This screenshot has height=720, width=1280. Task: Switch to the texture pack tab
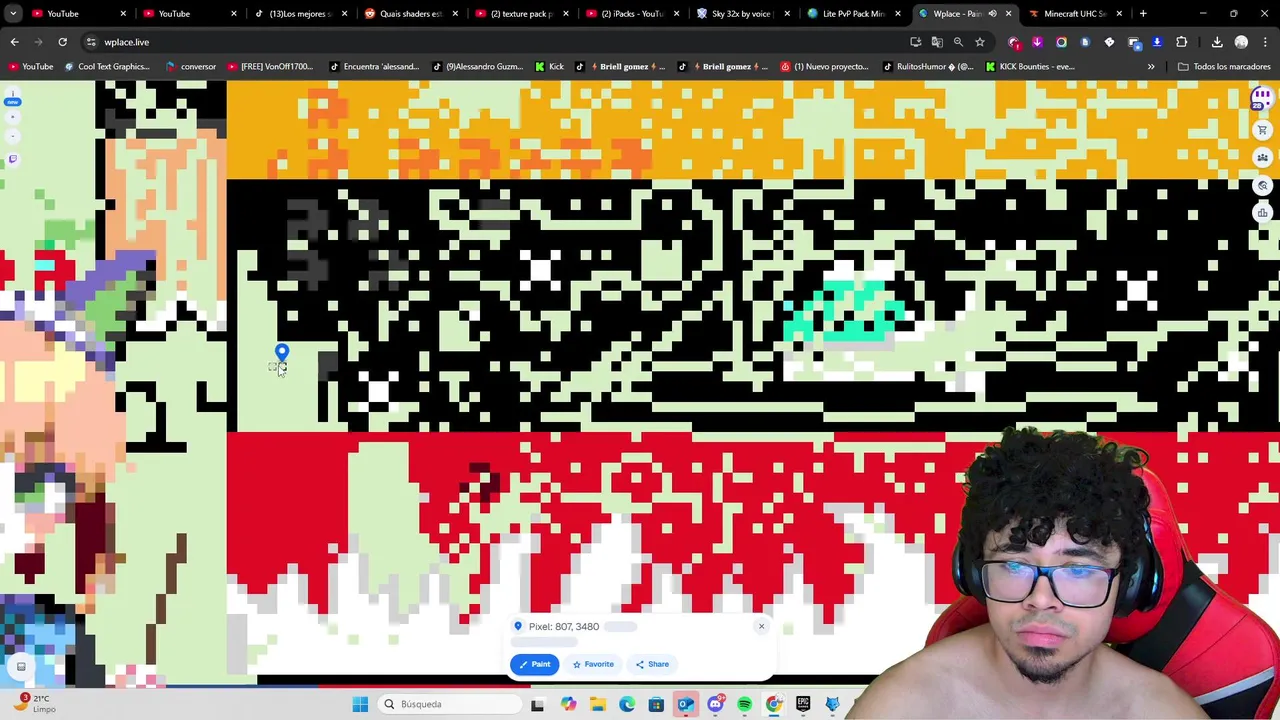521,14
